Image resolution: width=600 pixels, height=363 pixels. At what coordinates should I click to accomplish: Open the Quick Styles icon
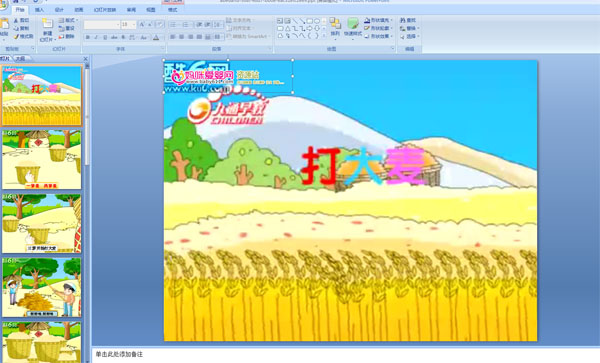pyautogui.click(x=353, y=24)
